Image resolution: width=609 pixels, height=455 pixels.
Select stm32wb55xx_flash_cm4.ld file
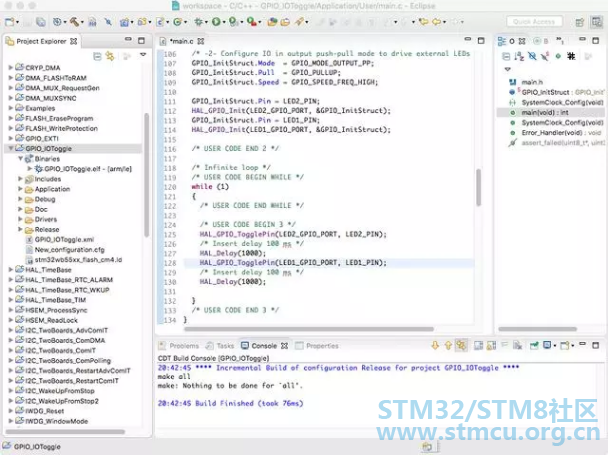[x=74, y=260]
